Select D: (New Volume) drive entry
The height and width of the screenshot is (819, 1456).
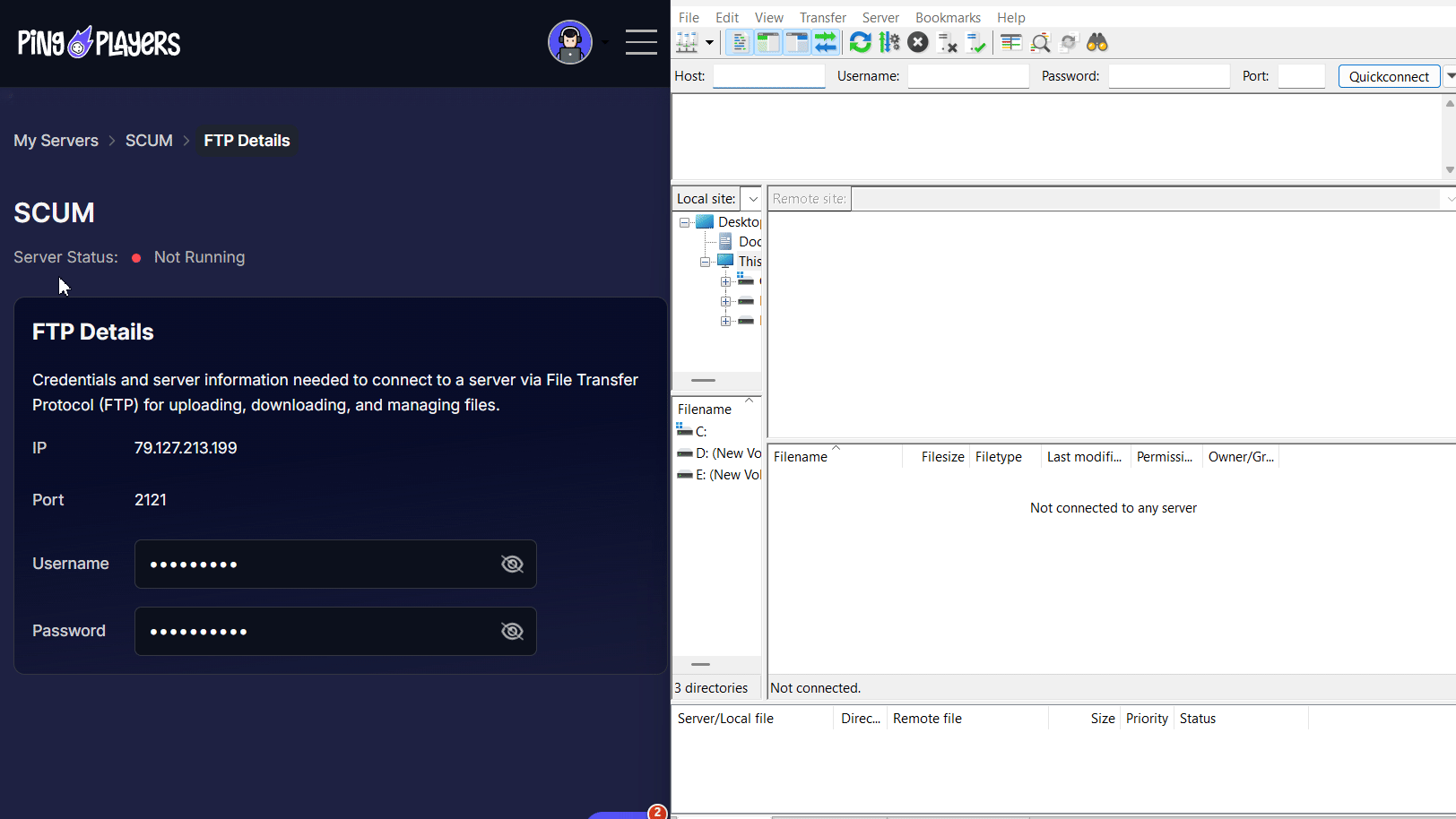point(717,453)
